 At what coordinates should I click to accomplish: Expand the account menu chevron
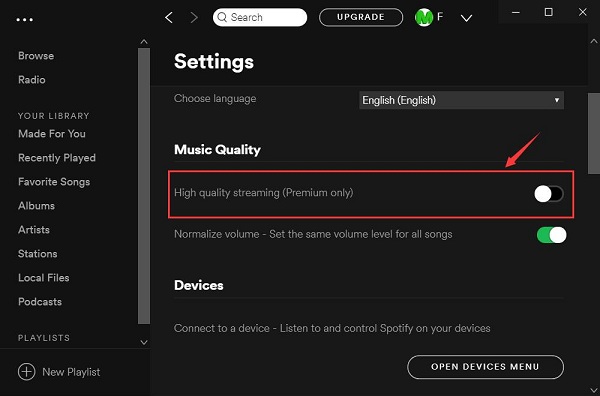click(x=466, y=18)
